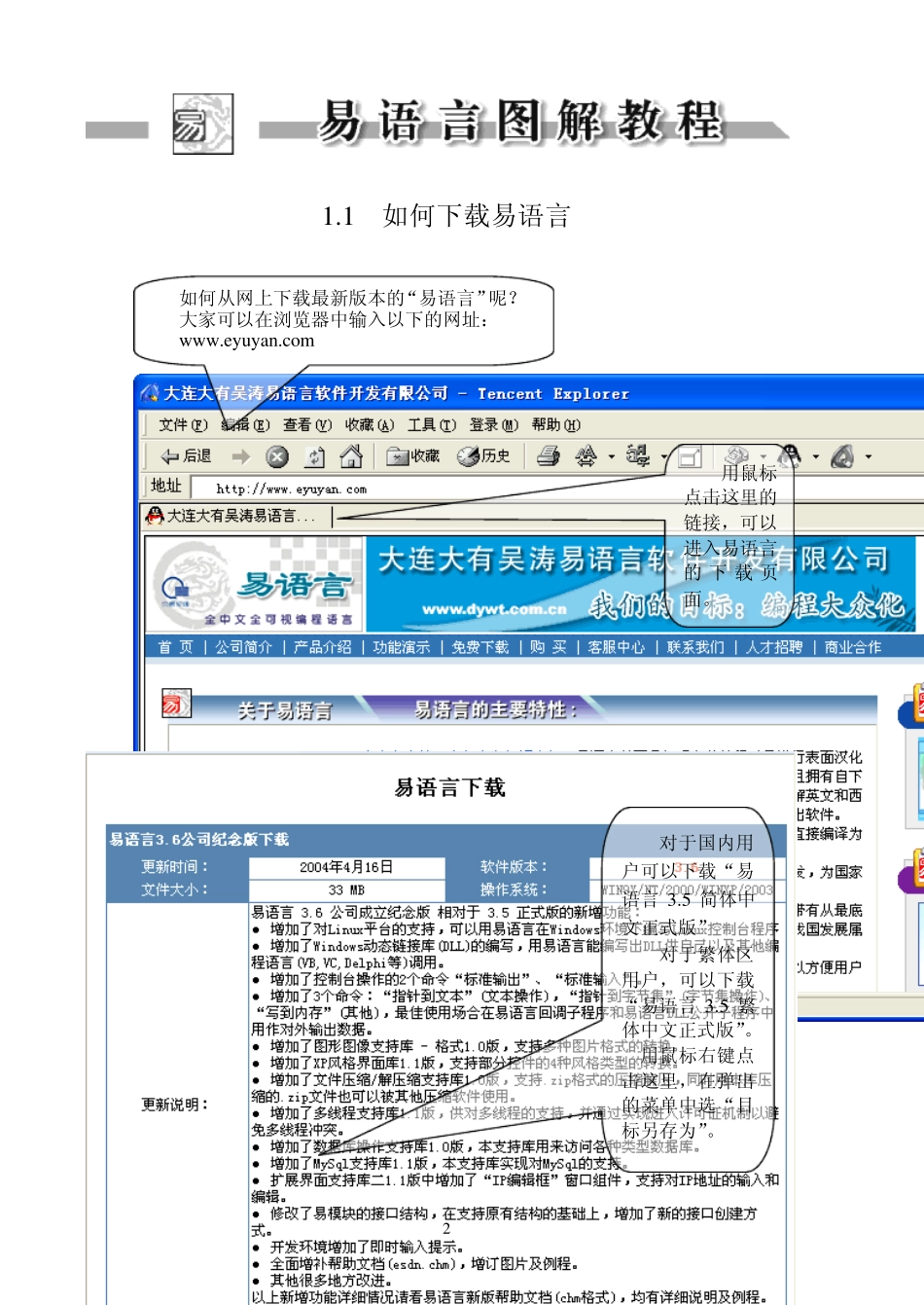Image resolution: width=924 pixels, height=1305 pixels.
Task: Open the 收藏 favorites toolbar button
Action: (x=412, y=455)
